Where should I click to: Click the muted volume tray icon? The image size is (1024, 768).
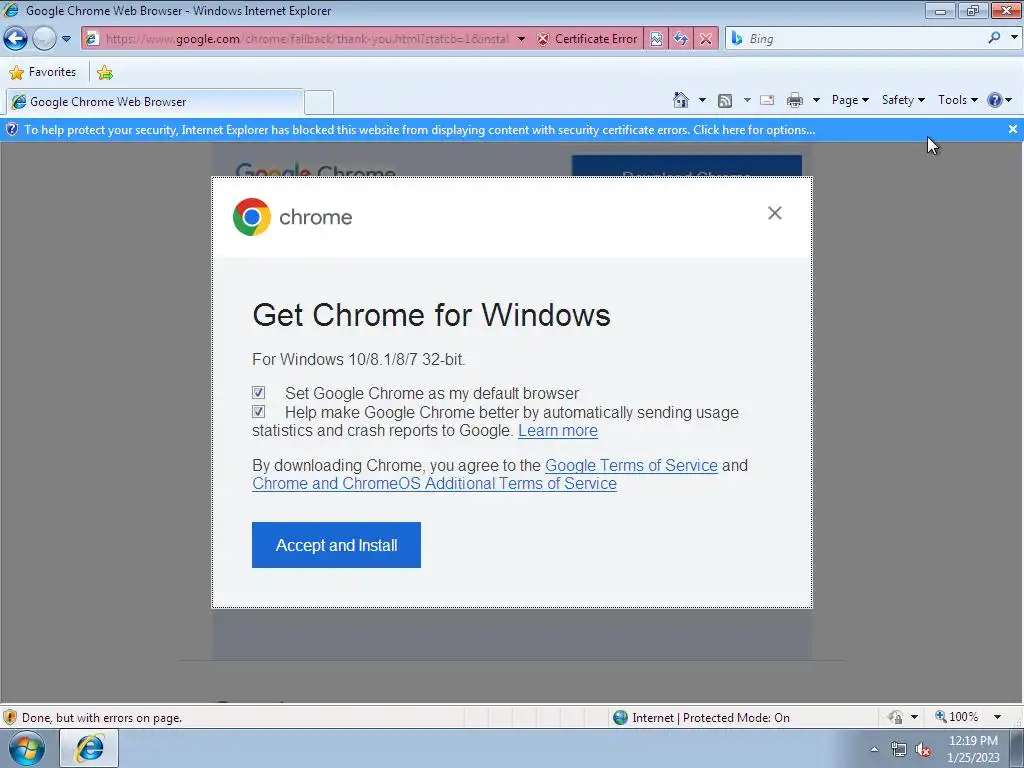point(923,750)
